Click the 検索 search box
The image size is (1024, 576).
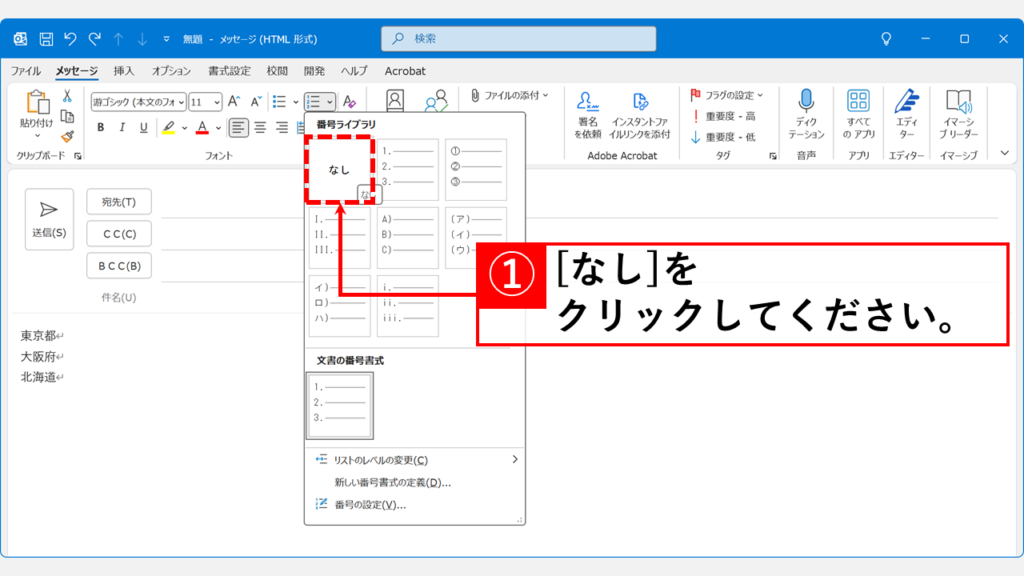click(x=519, y=39)
